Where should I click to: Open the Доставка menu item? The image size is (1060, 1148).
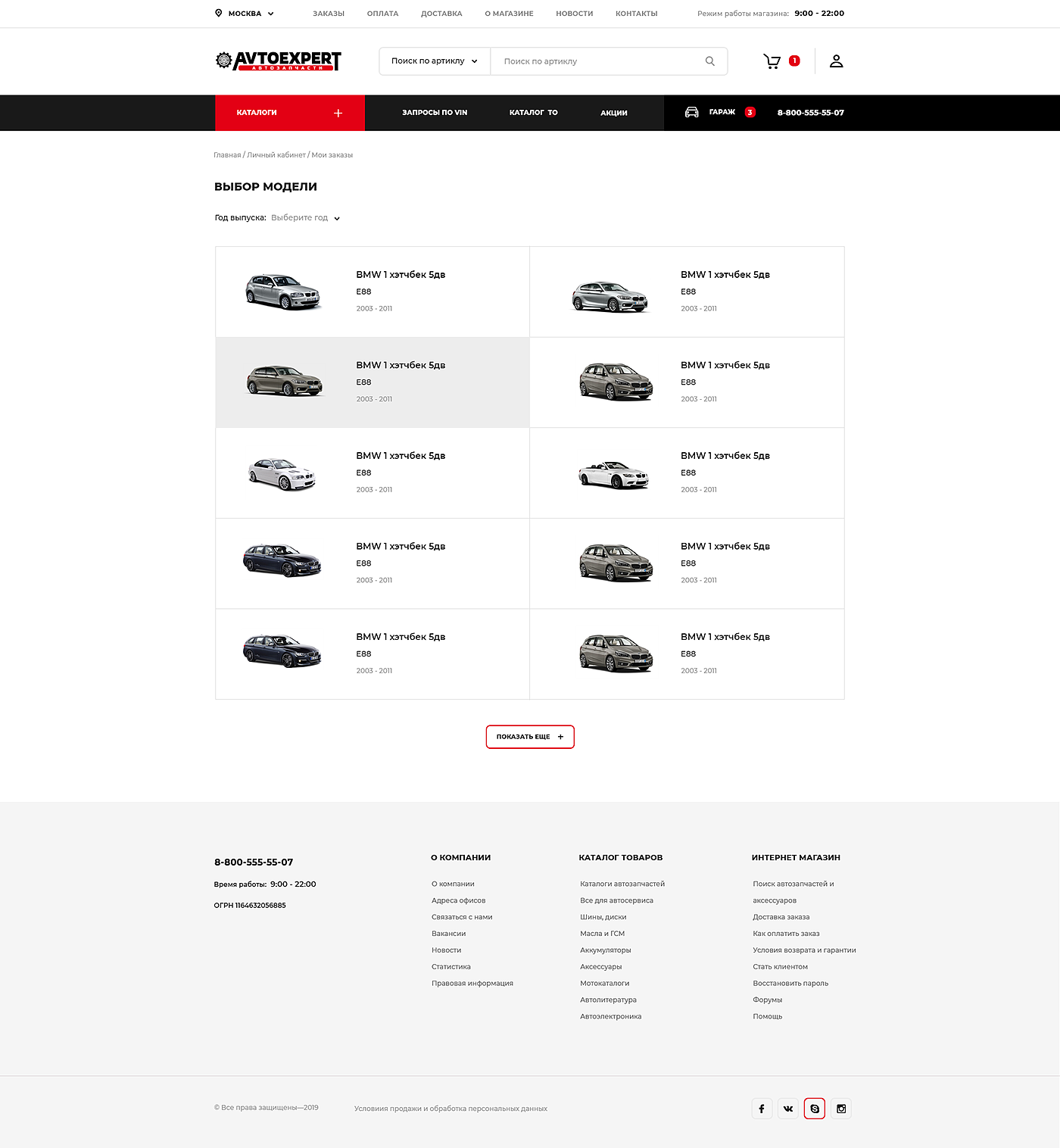point(441,14)
